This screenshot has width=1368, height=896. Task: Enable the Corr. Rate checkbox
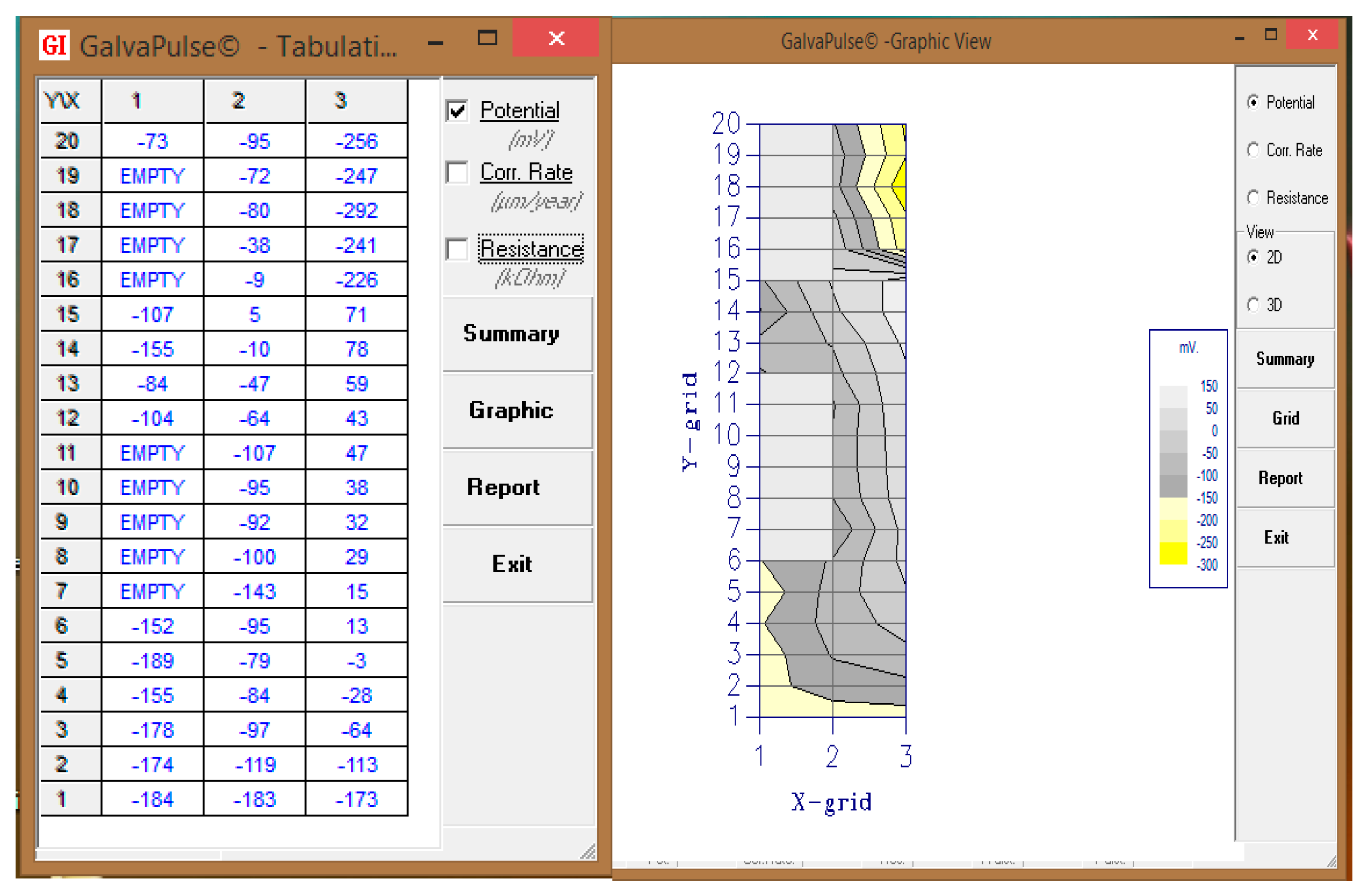[x=457, y=172]
